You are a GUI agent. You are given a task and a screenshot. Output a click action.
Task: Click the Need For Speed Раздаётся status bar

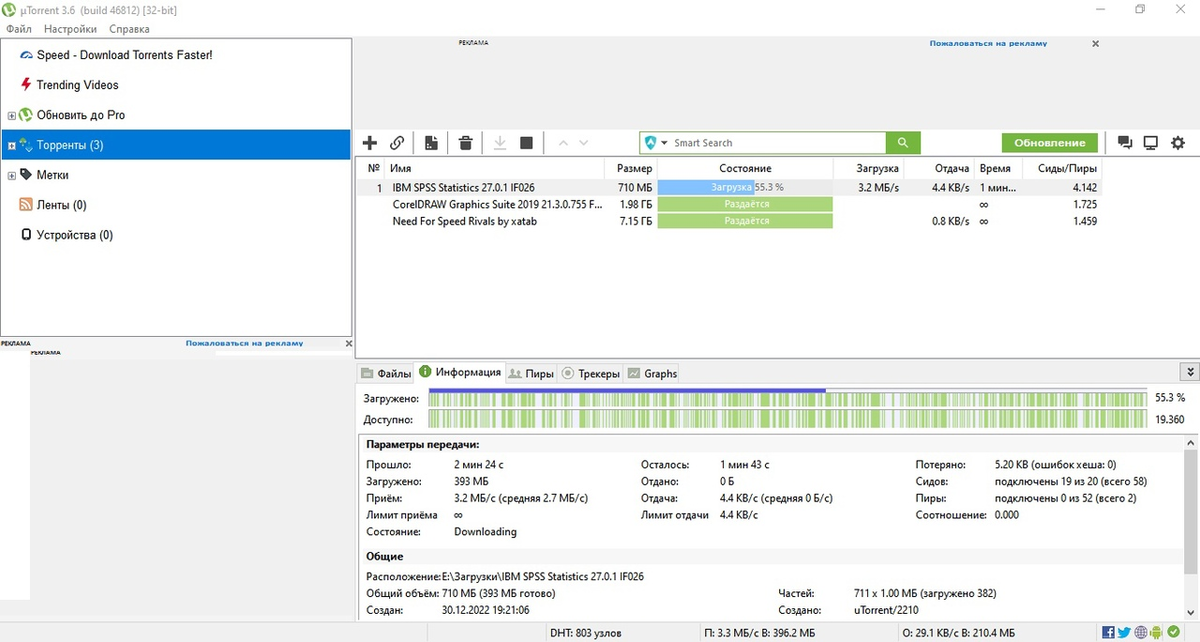click(x=745, y=221)
